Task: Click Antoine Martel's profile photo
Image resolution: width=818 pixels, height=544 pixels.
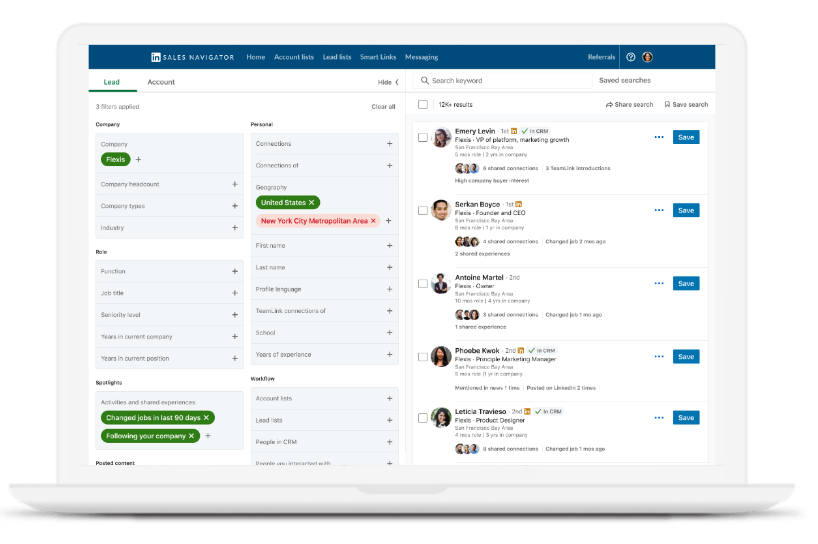Action: [x=441, y=283]
